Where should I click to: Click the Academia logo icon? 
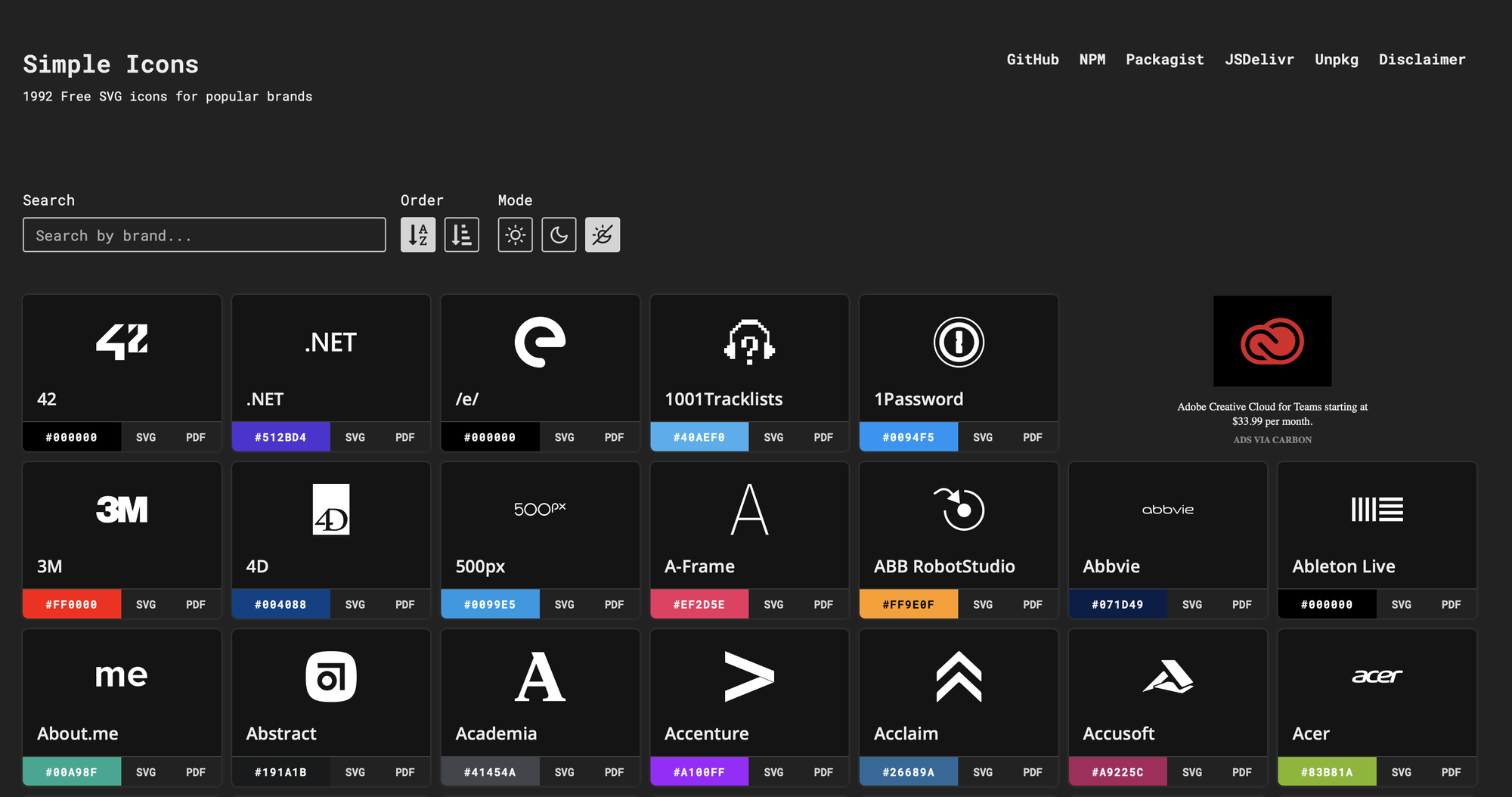540,677
